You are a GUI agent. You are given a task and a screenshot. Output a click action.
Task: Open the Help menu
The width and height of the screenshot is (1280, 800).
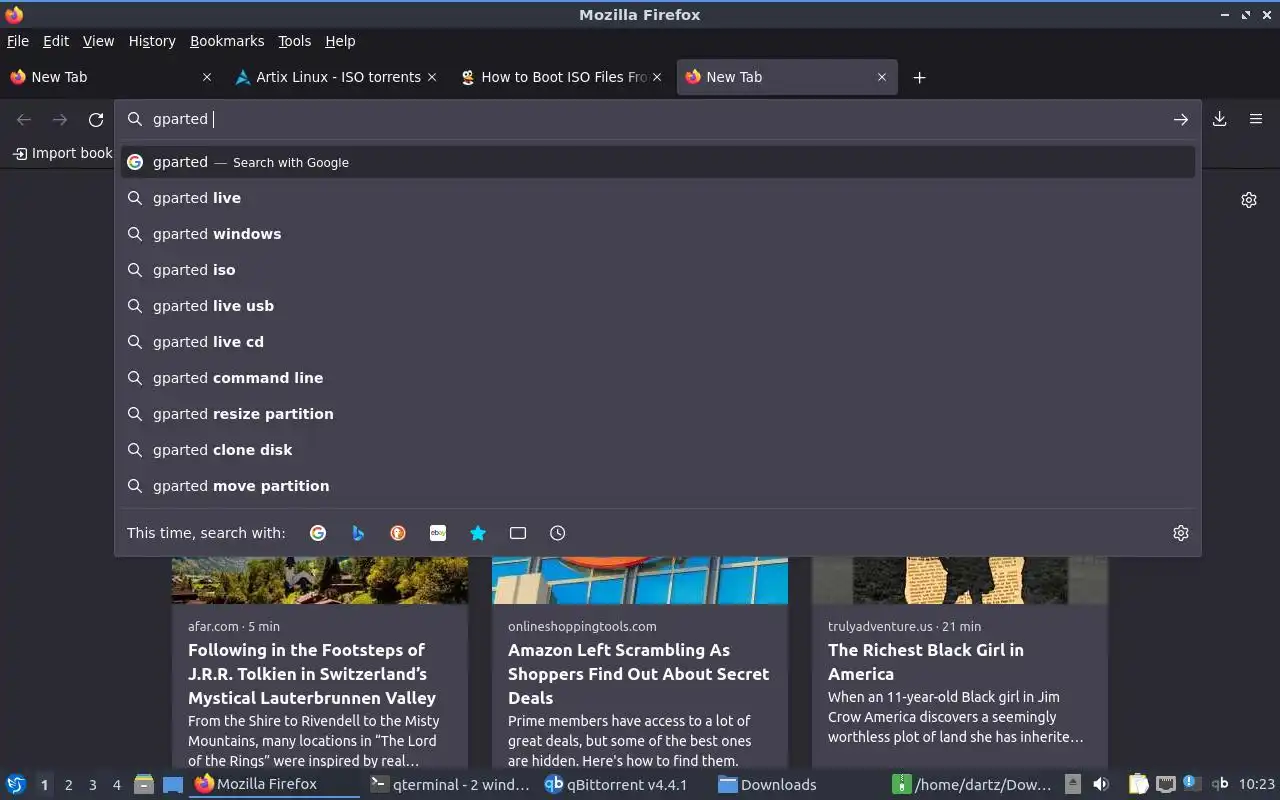point(340,41)
